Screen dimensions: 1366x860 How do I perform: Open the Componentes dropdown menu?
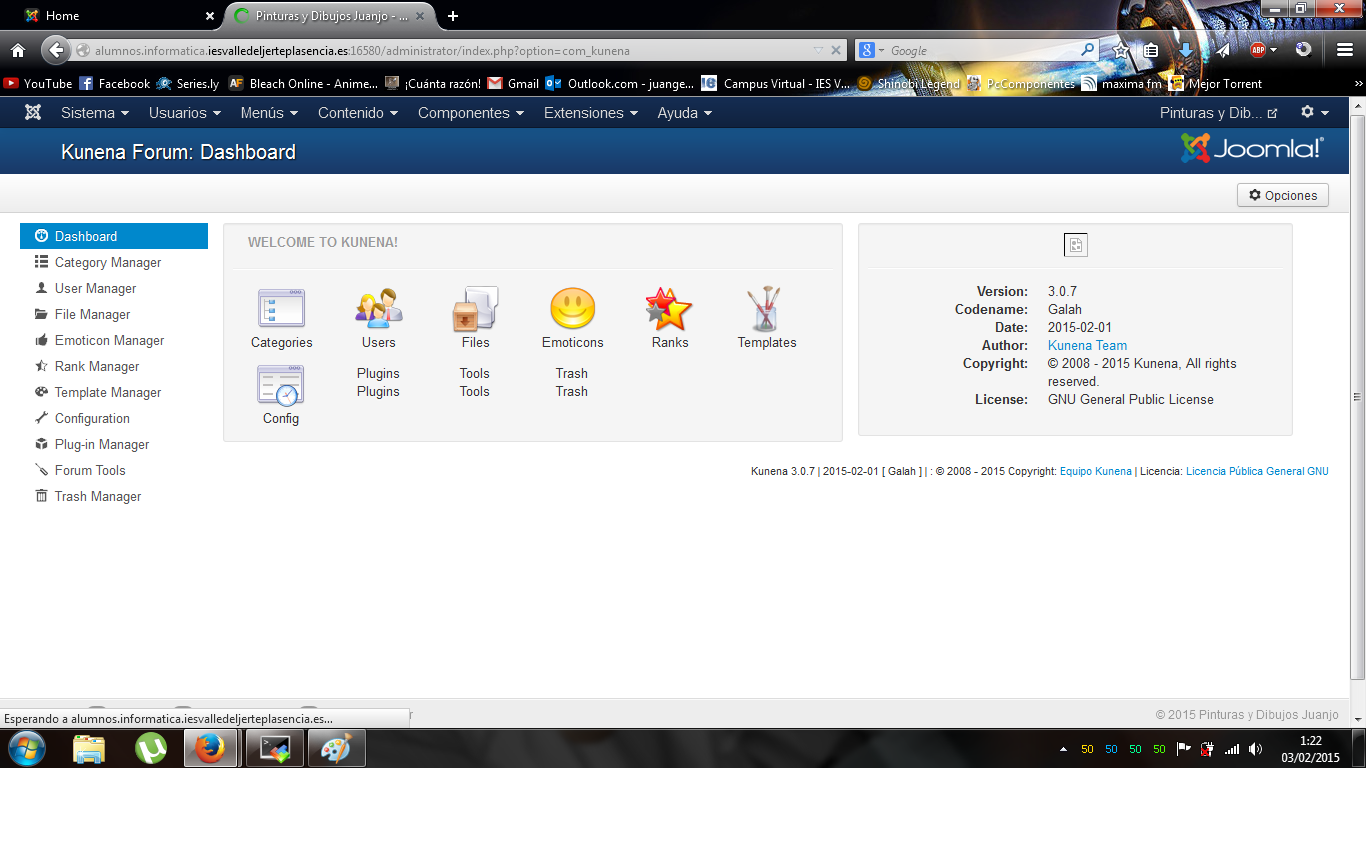coord(470,113)
